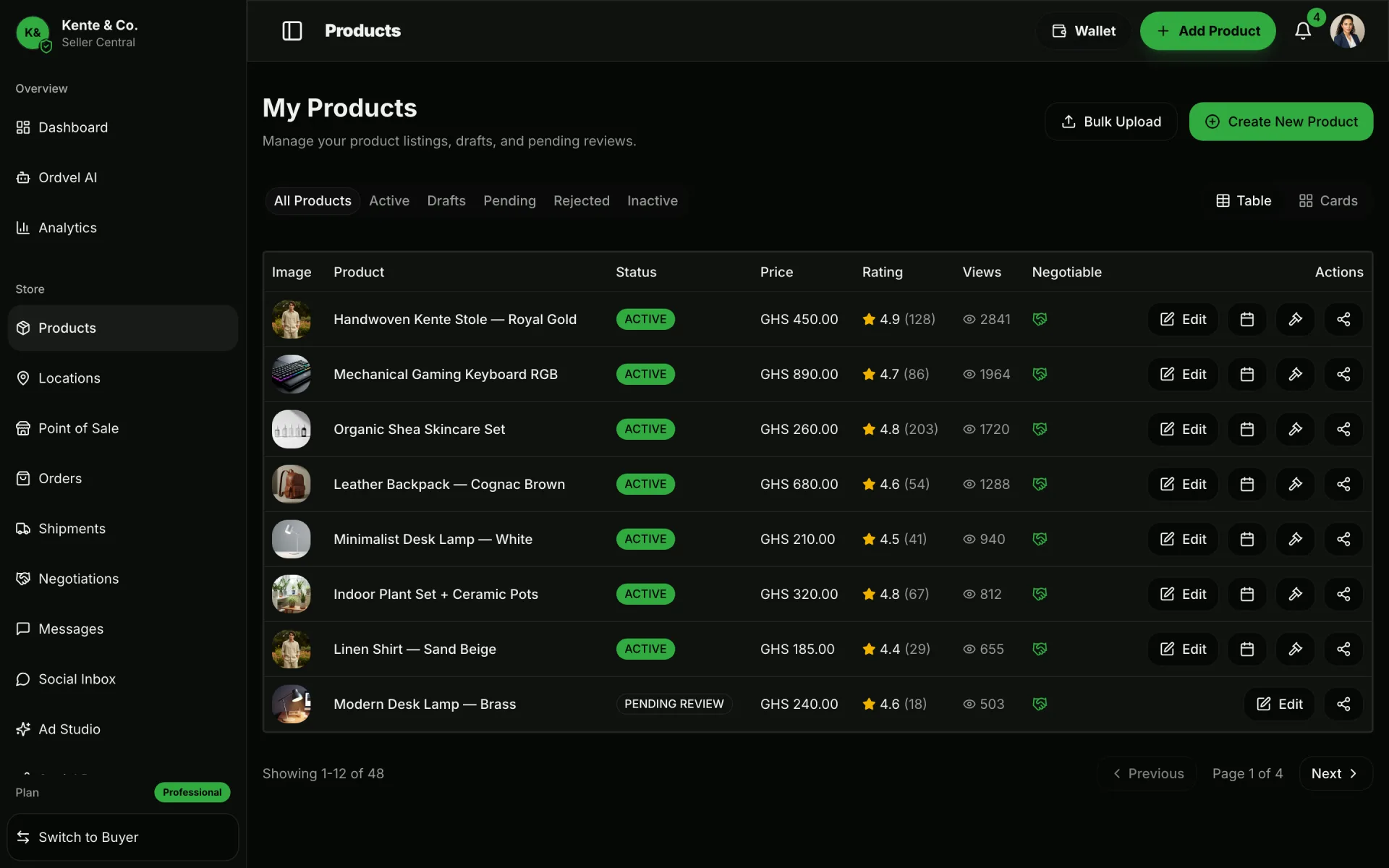Screen dimensions: 1389x868
Task: Open calendar schedule for Handwoven Kente Stole
Action: point(1246,319)
